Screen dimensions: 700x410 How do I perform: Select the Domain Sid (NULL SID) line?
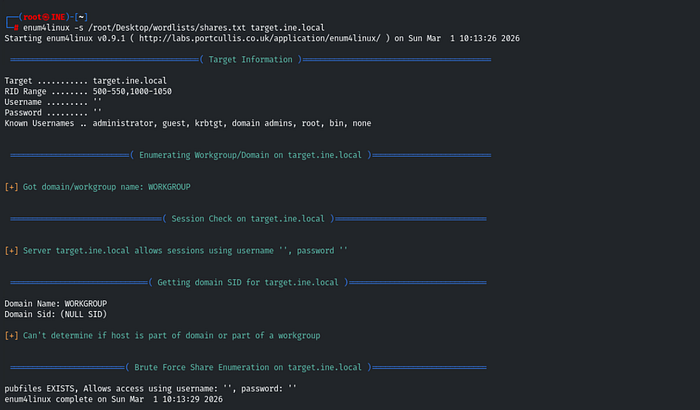click(x=56, y=314)
